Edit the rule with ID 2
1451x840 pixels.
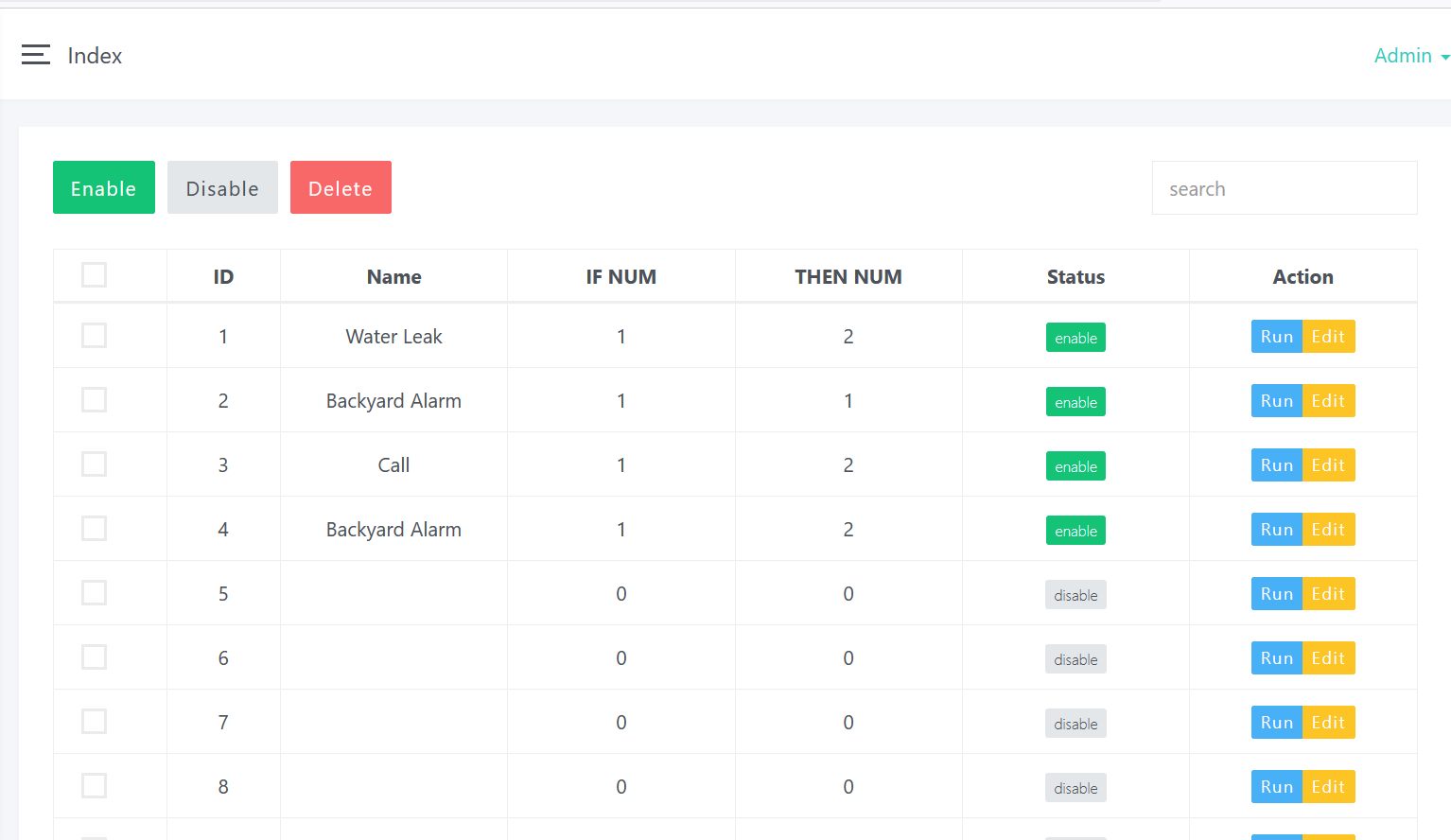tap(1328, 401)
